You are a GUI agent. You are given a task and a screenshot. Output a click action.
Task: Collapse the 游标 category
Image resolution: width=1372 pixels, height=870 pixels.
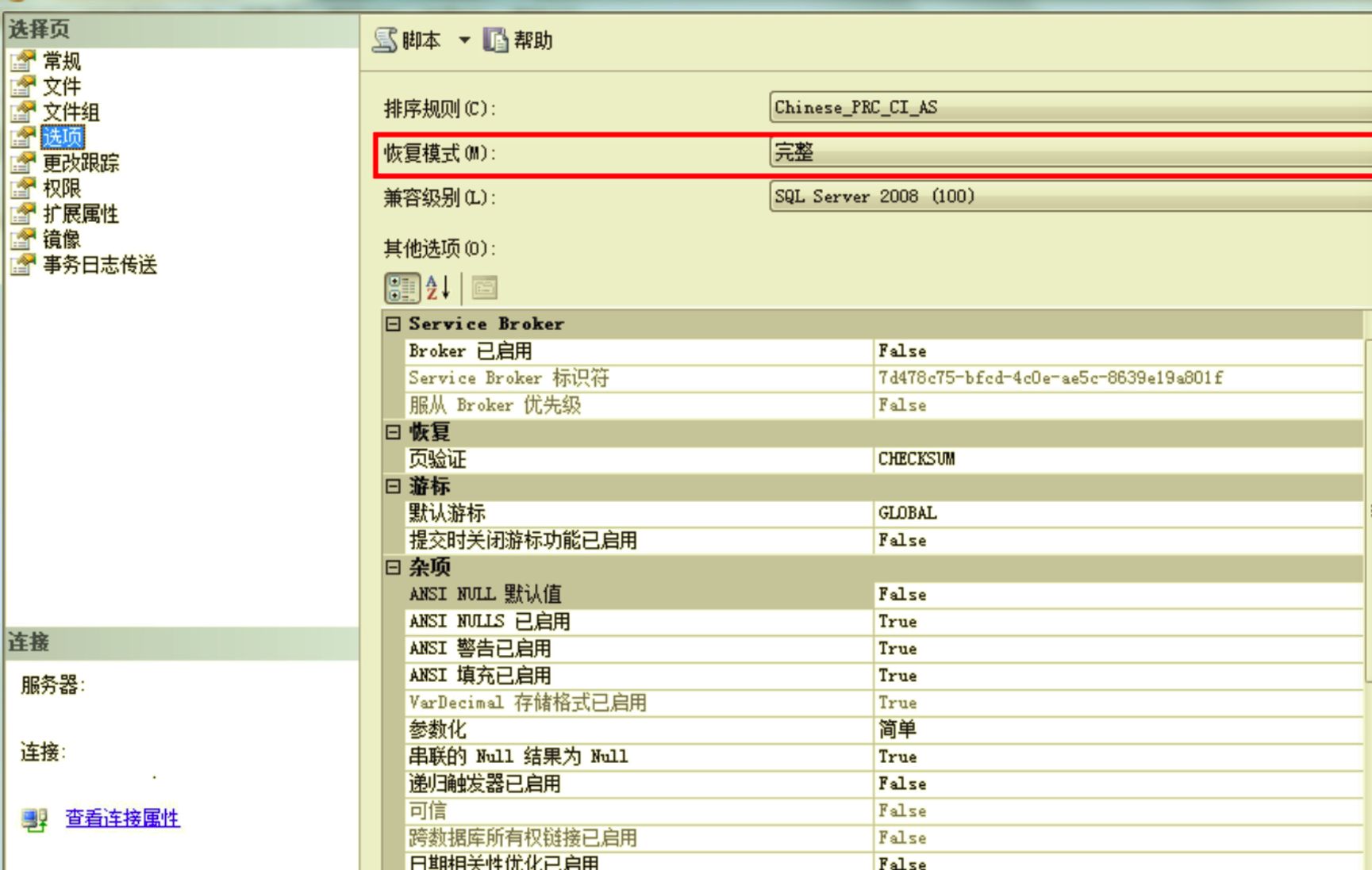click(x=393, y=486)
